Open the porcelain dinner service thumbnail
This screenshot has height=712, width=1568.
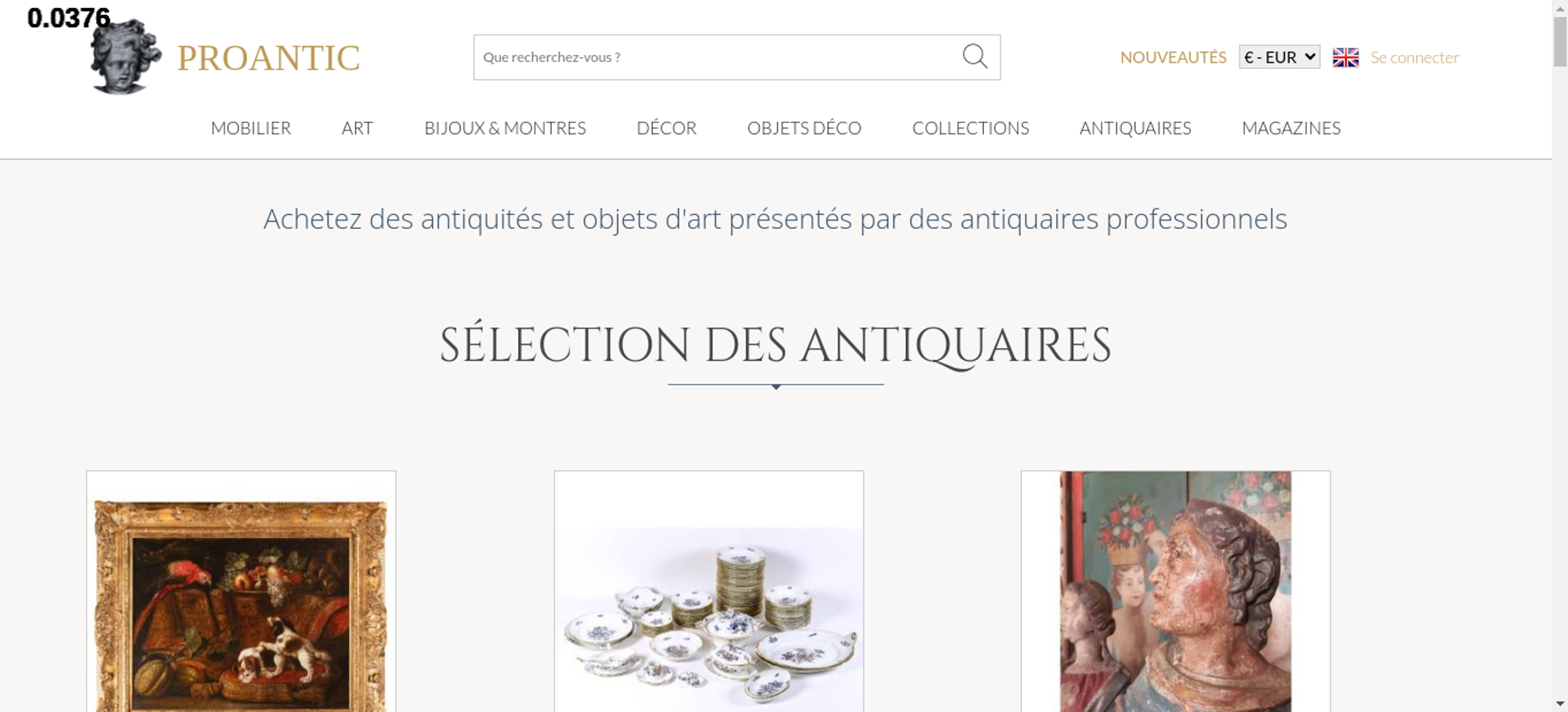(x=709, y=592)
